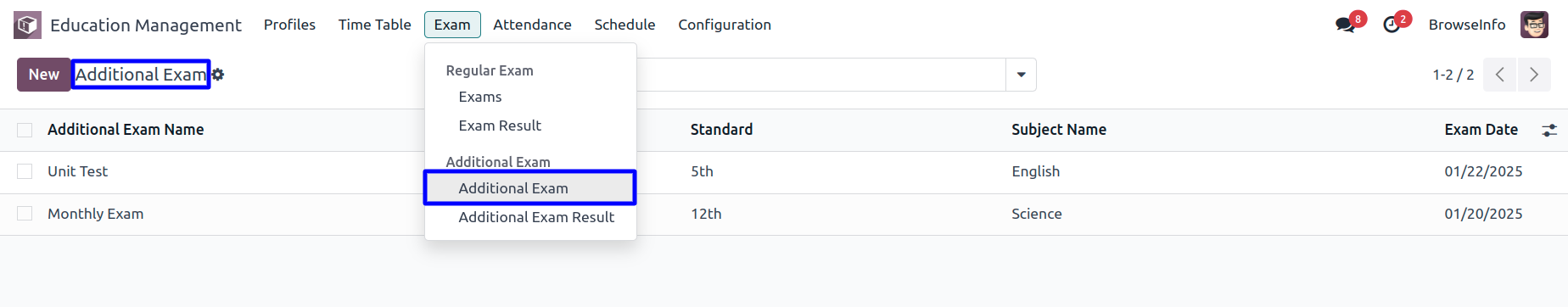Go to next page with right arrow
Viewport: 1568px width, 307px height.
(1534, 75)
